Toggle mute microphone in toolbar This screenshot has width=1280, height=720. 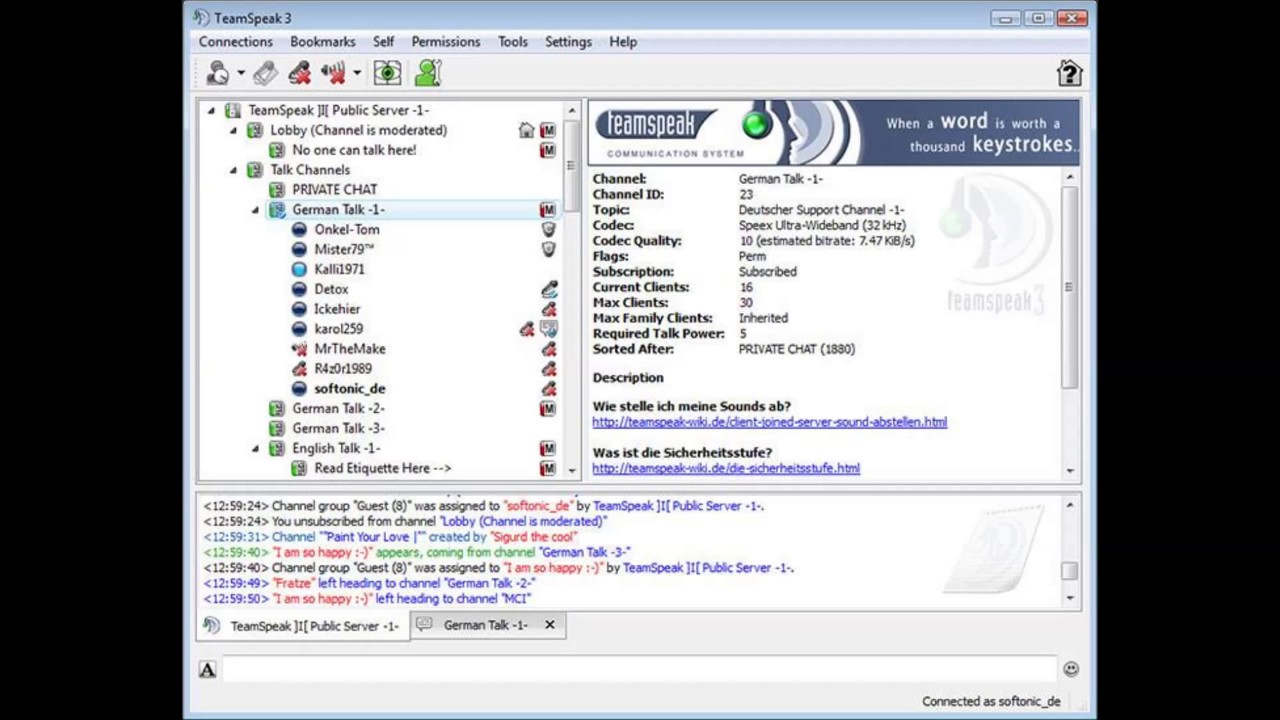(x=299, y=73)
